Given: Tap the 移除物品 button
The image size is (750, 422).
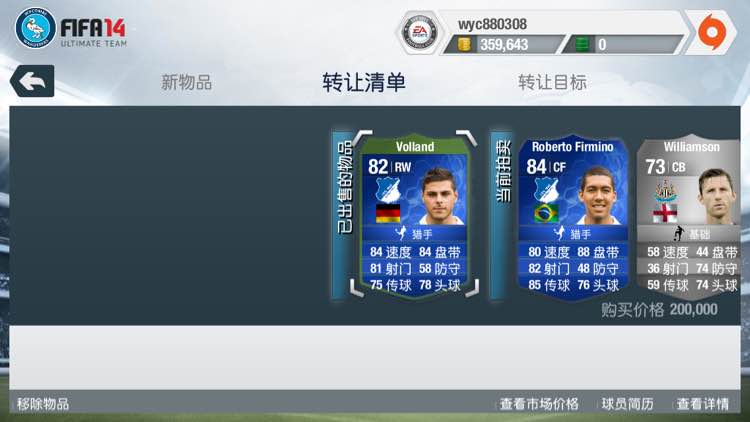Looking at the screenshot, I should pos(43,404).
